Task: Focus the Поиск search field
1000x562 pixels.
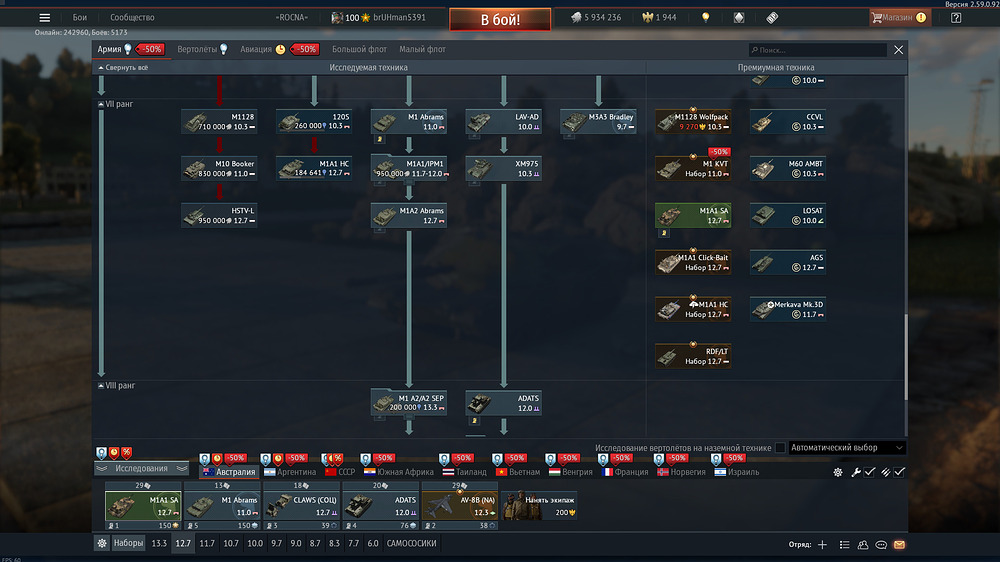Action: [x=818, y=50]
